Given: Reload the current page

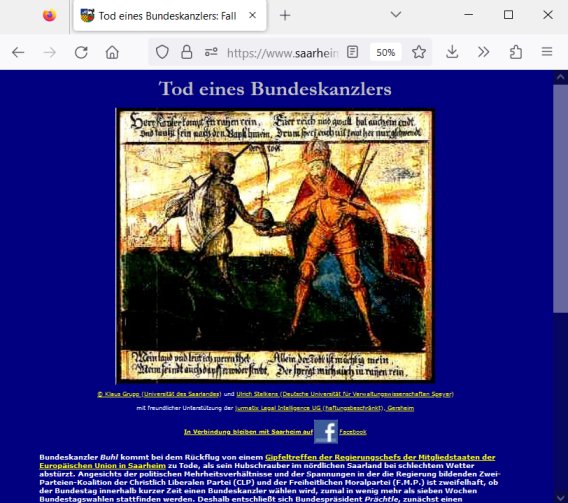Looking at the screenshot, I should [81, 53].
